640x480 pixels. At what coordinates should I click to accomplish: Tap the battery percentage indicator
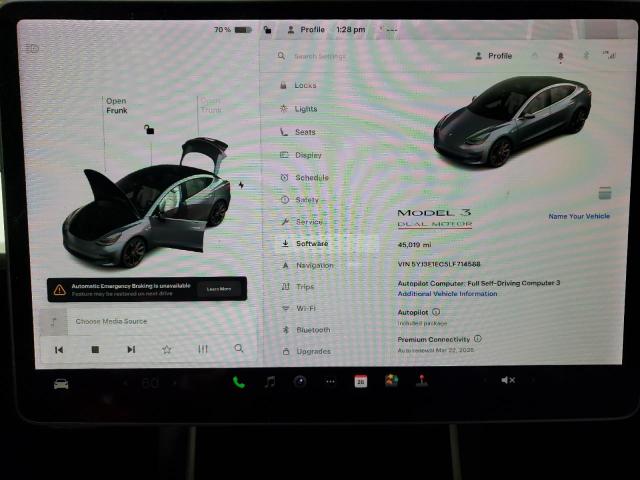point(233,30)
